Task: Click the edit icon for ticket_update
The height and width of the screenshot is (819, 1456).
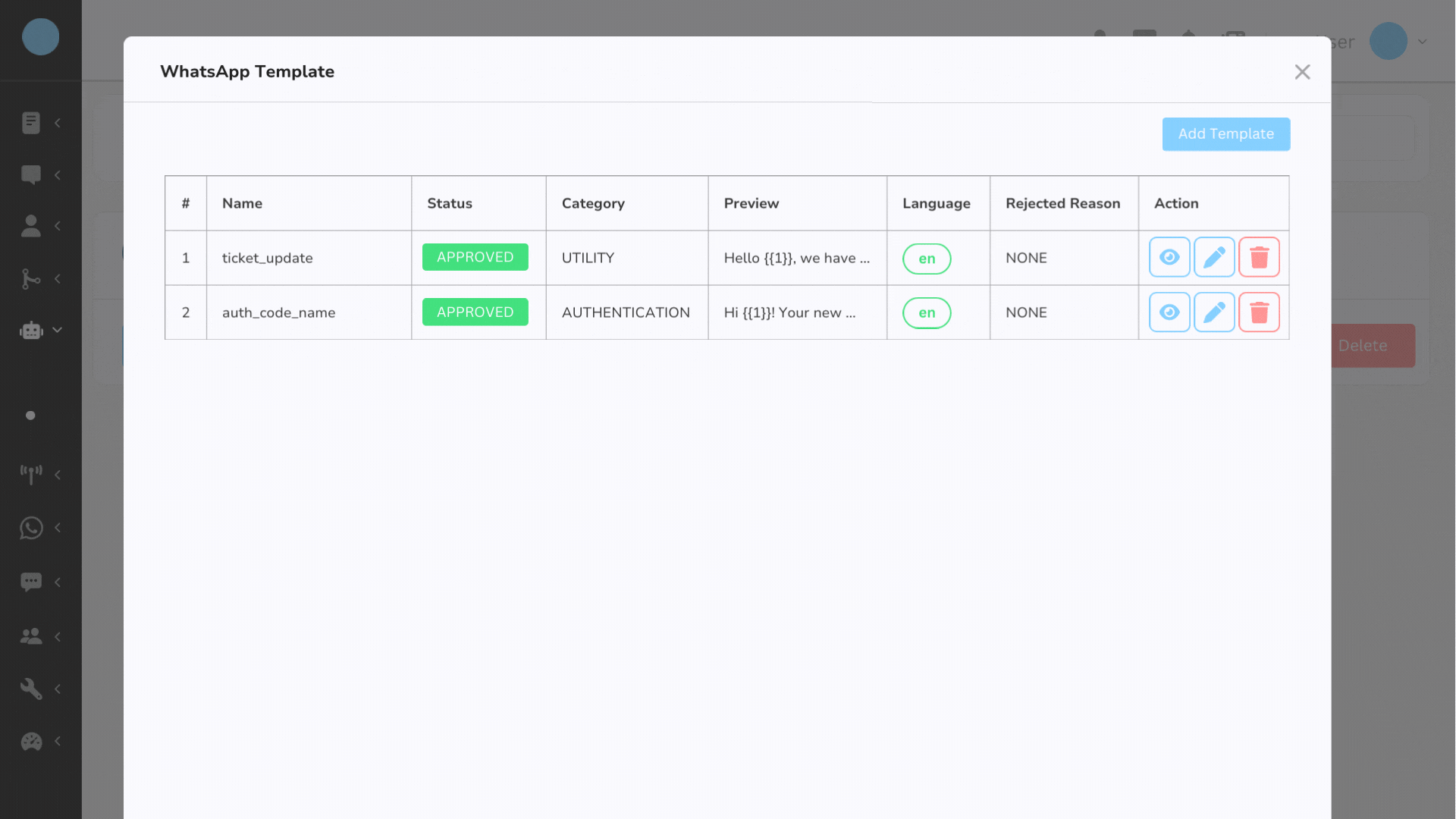Action: click(x=1214, y=258)
